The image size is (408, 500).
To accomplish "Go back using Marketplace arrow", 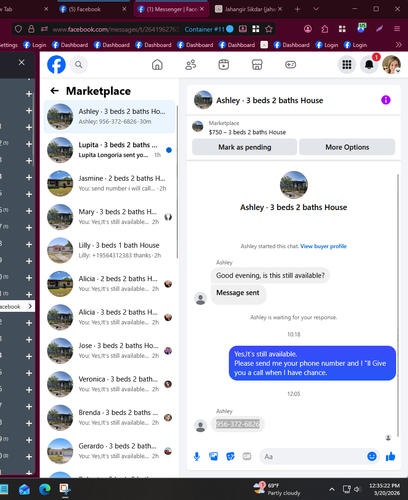I will pyautogui.click(x=54, y=91).
